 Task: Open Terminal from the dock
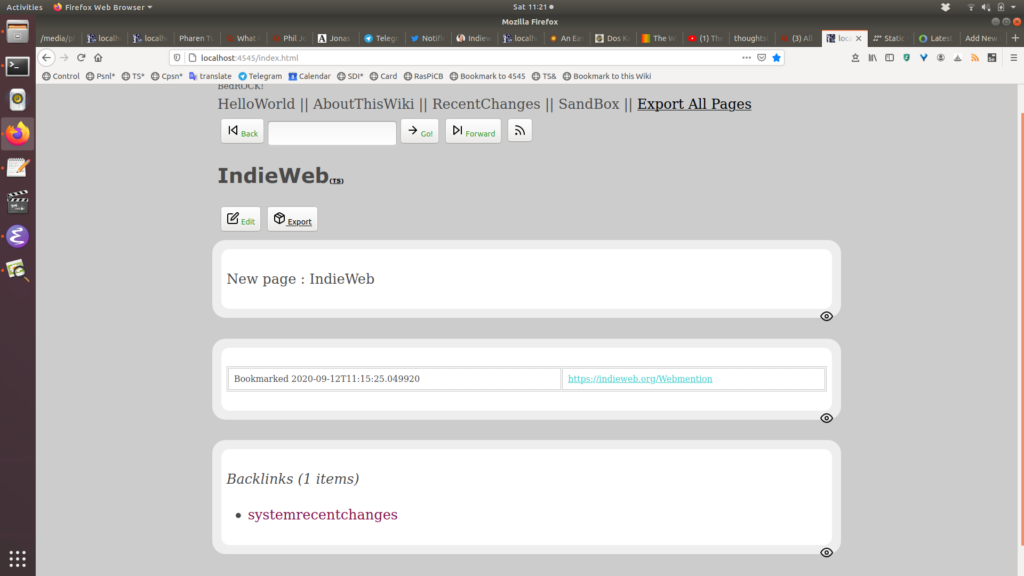click(x=18, y=66)
